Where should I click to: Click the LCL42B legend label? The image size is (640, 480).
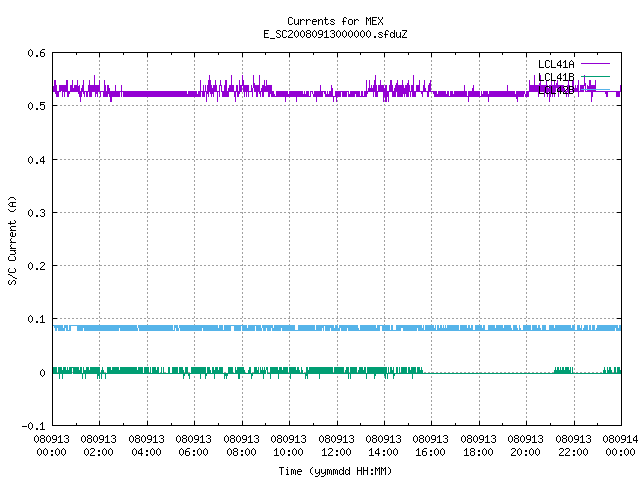point(556,90)
